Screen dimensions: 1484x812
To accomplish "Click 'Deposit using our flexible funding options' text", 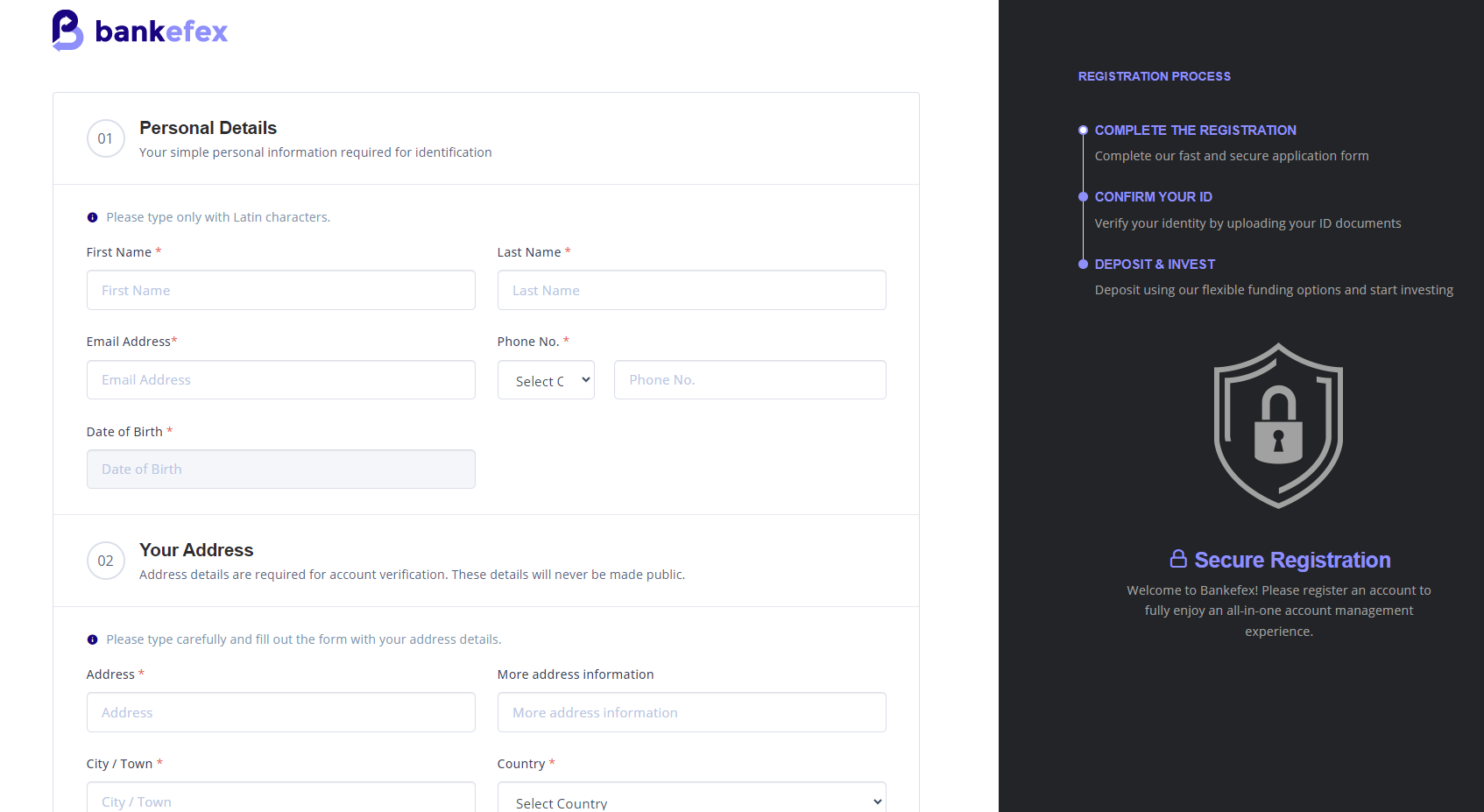I will (1274, 290).
